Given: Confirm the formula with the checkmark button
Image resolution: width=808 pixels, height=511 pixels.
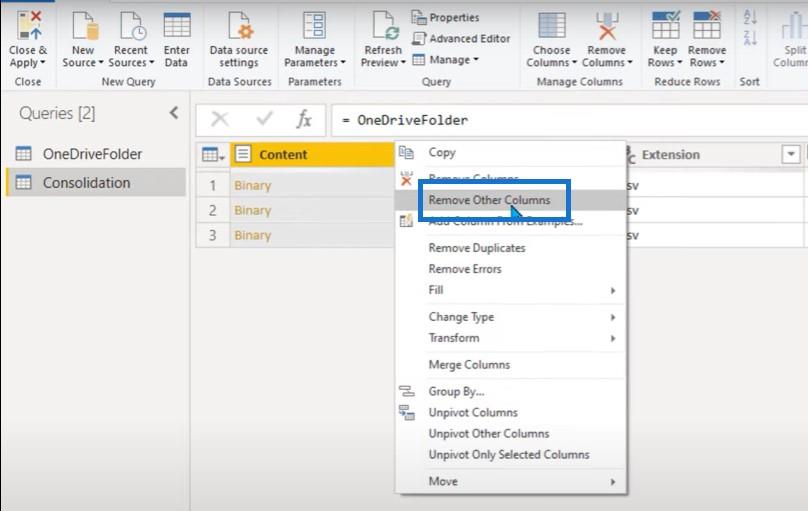Looking at the screenshot, I should click(x=264, y=120).
